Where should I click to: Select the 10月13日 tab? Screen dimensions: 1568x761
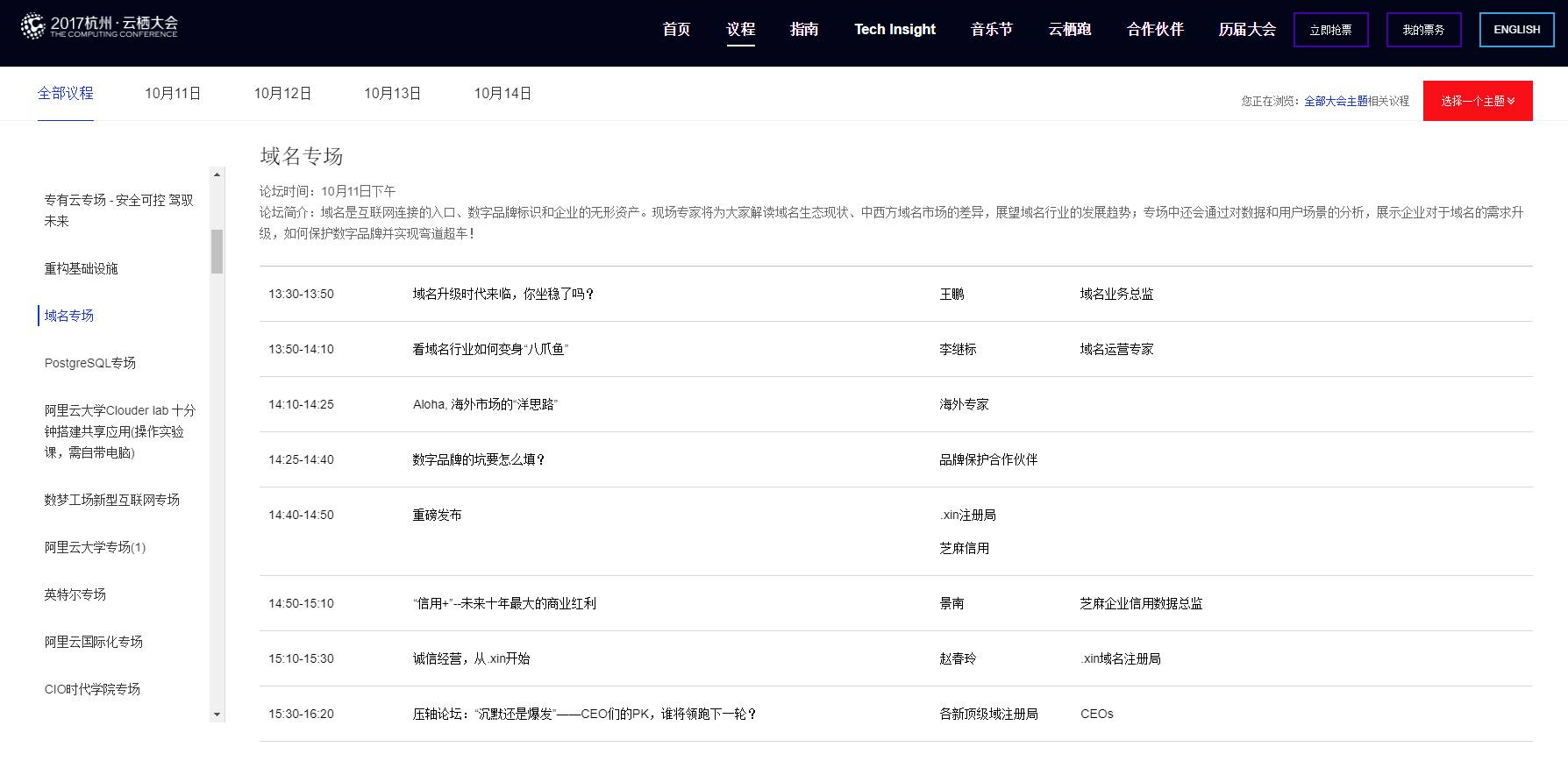point(392,93)
